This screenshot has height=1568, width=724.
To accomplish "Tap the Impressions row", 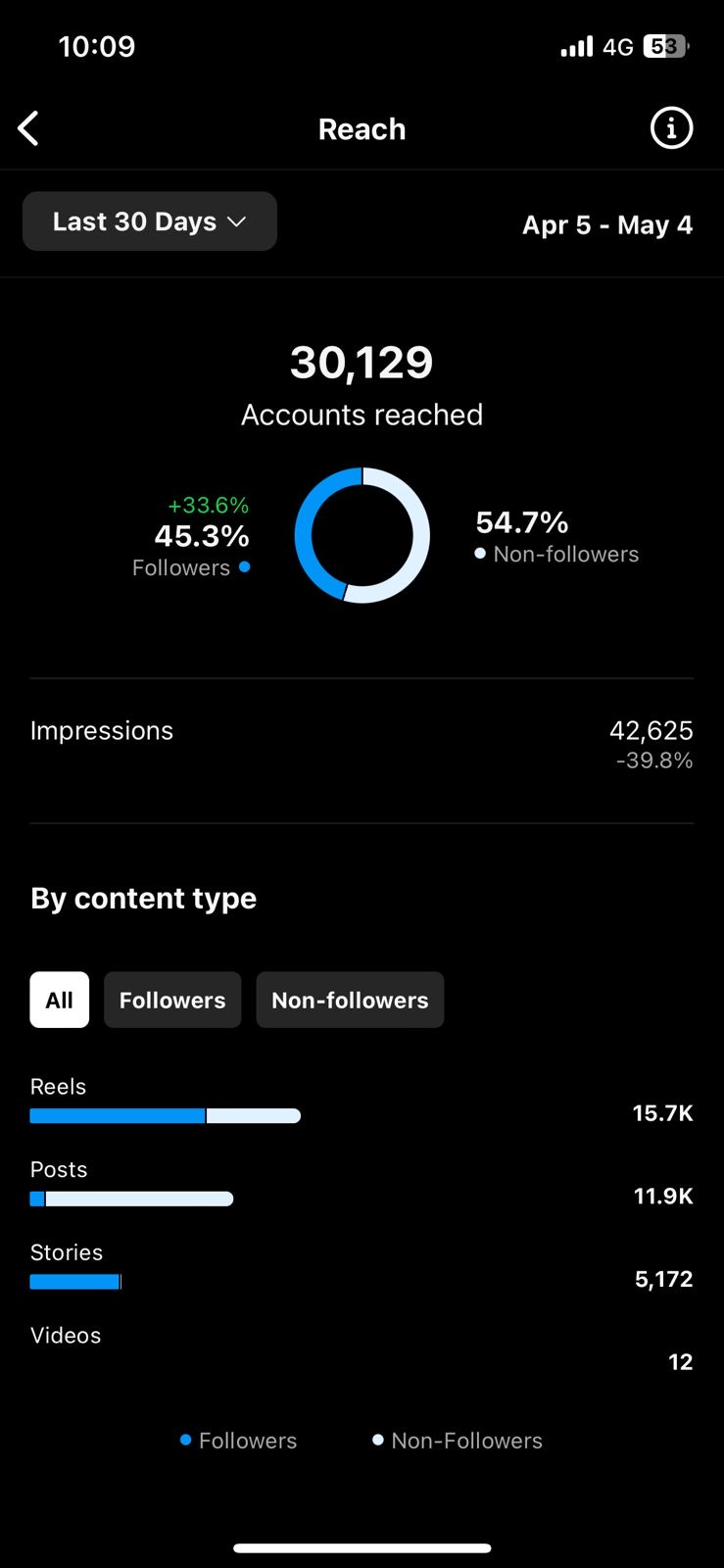I will [x=362, y=744].
